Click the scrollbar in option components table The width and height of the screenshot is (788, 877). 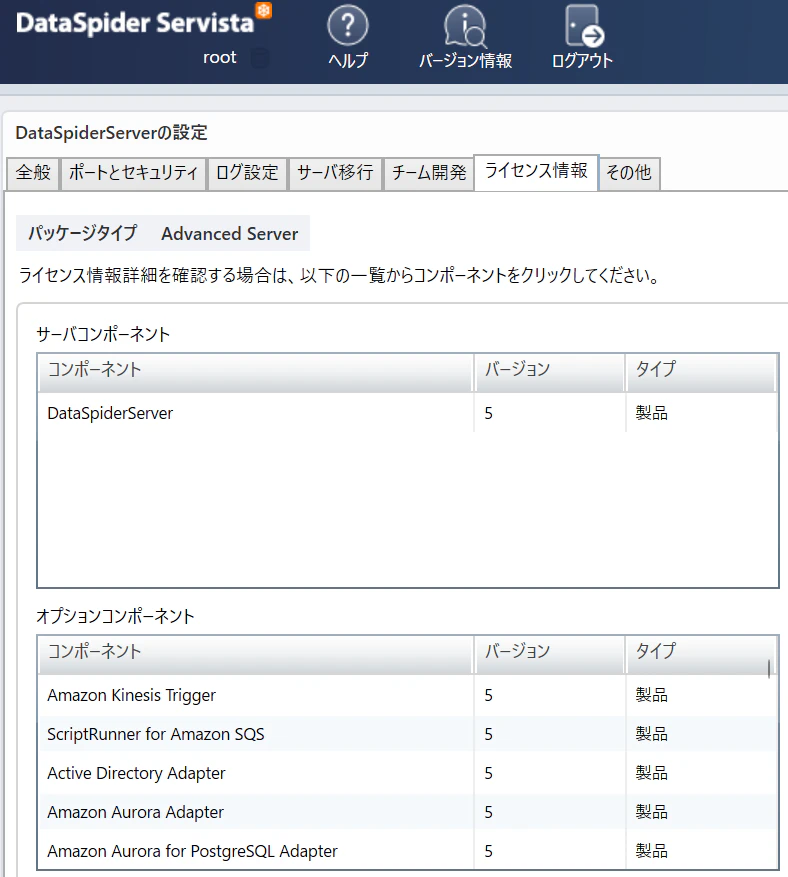coord(770,669)
